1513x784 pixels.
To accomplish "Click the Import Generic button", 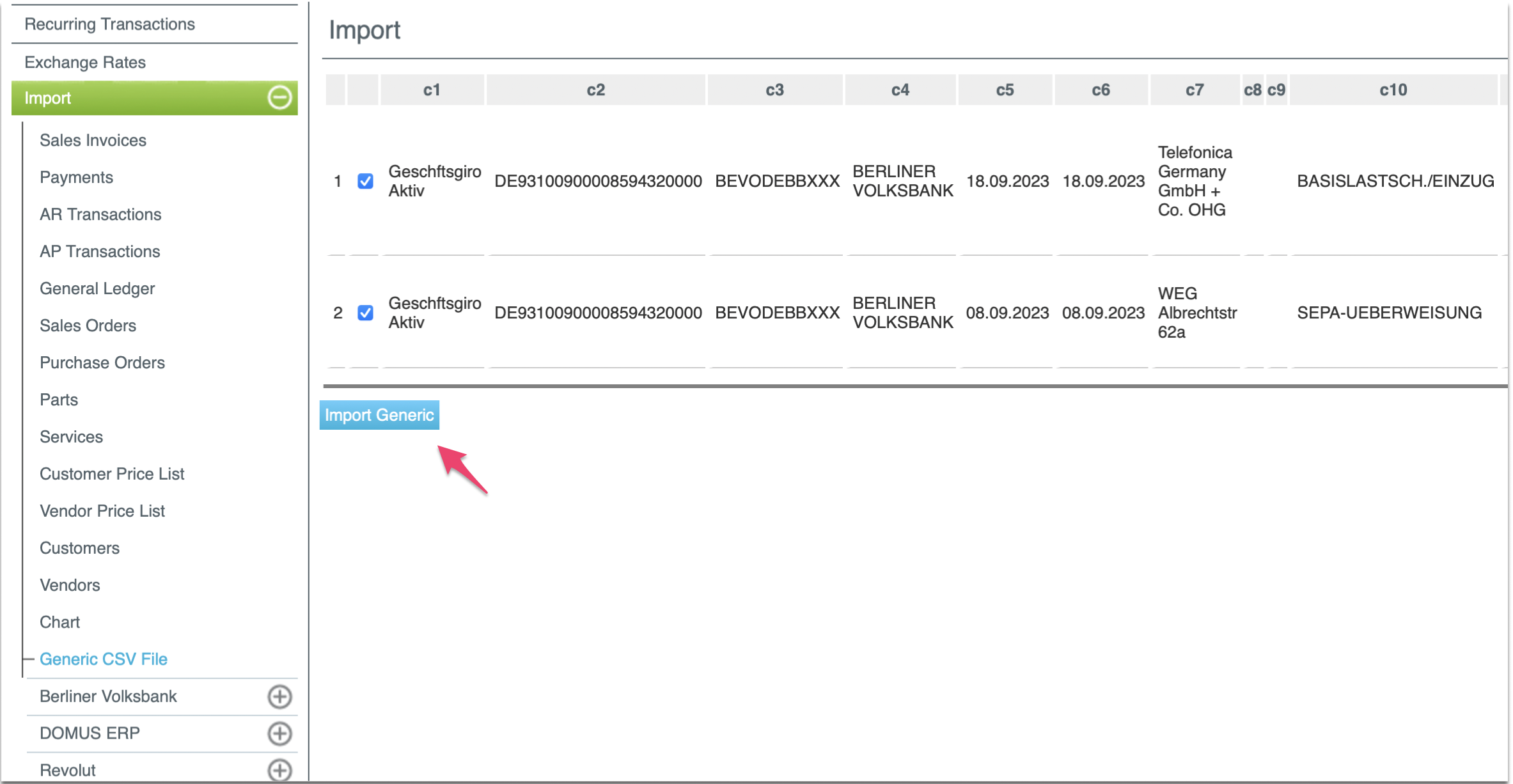I will pos(379,415).
